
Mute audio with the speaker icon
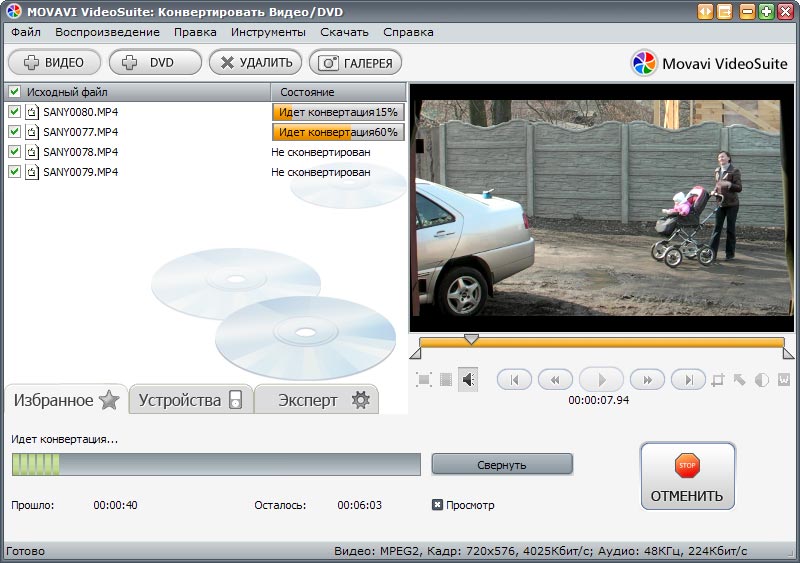tap(468, 380)
